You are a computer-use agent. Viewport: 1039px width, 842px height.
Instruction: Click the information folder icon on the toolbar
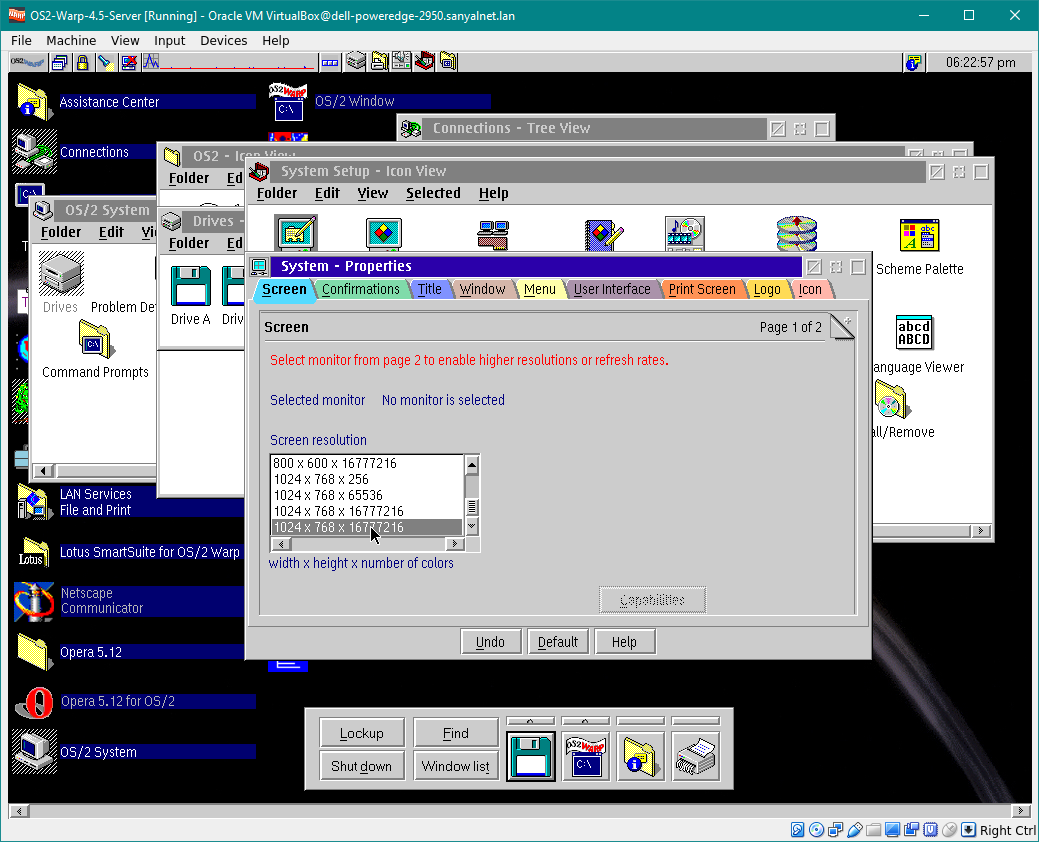pos(641,756)
